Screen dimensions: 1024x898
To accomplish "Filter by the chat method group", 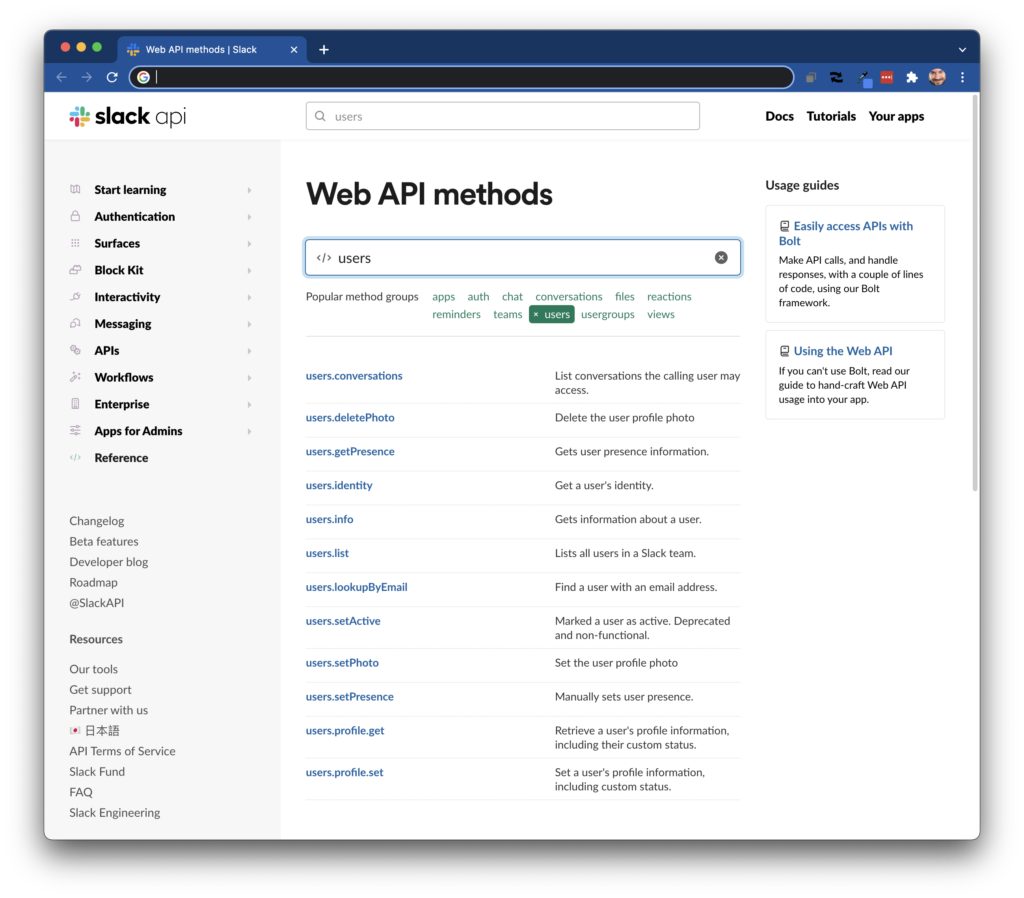I will click(x=512, y=297).
